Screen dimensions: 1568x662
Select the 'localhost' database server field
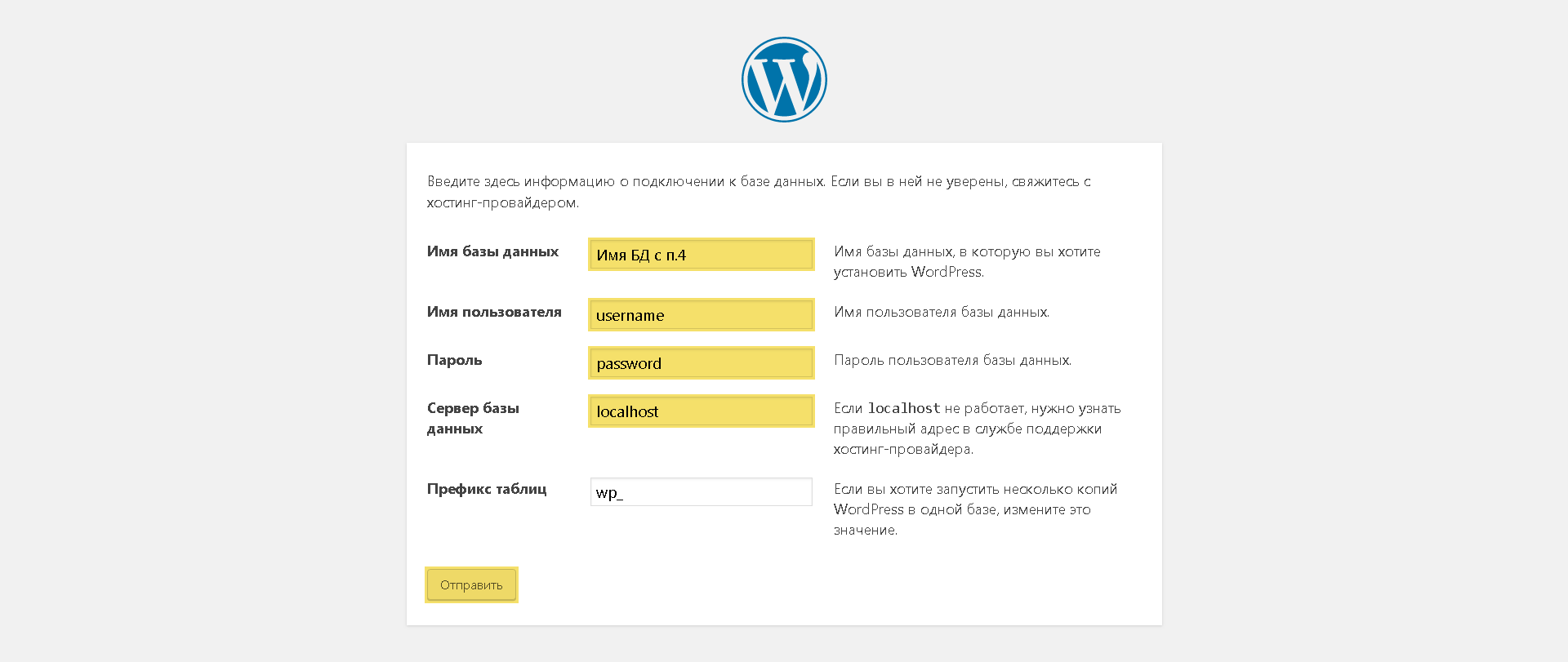(x=702, y=411)
